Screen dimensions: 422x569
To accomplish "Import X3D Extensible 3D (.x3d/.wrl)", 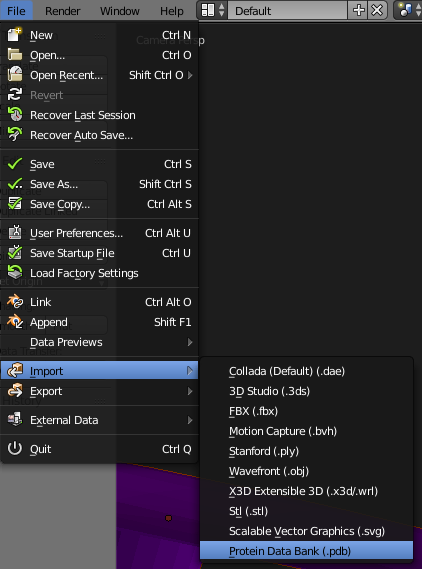I will (x=306, y=491).
